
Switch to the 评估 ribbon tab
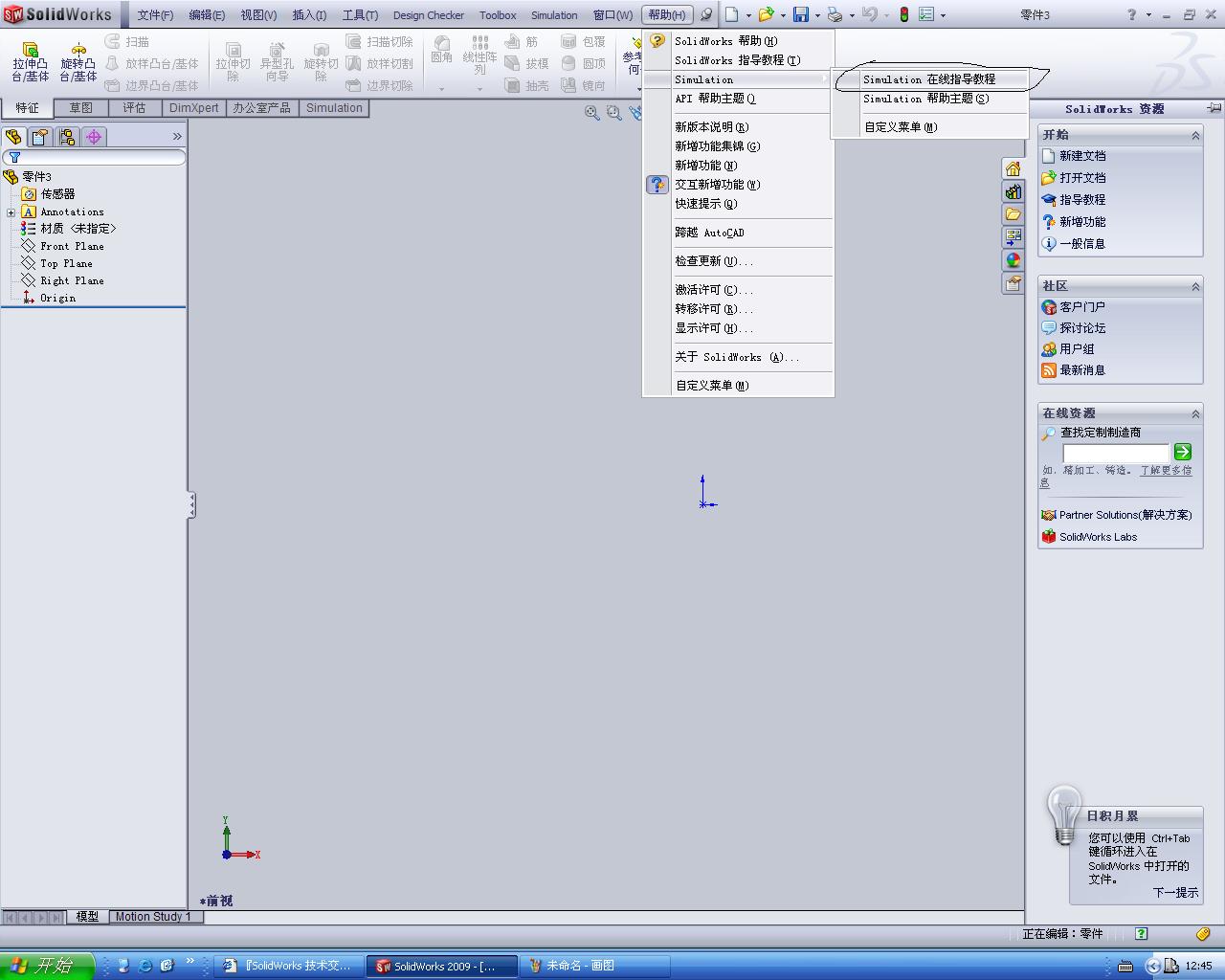click(x=134, y=108)
